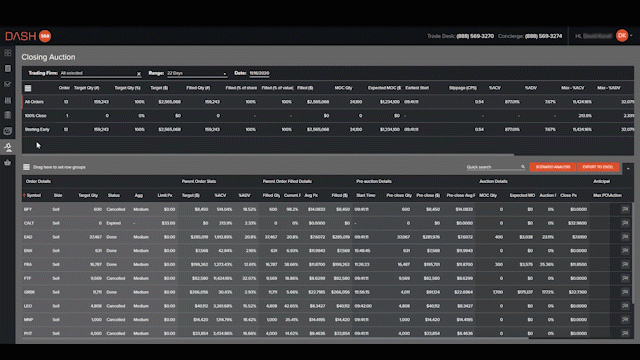Sort by the Agg column header
640x360 pixels.
(x=139, y=196)
